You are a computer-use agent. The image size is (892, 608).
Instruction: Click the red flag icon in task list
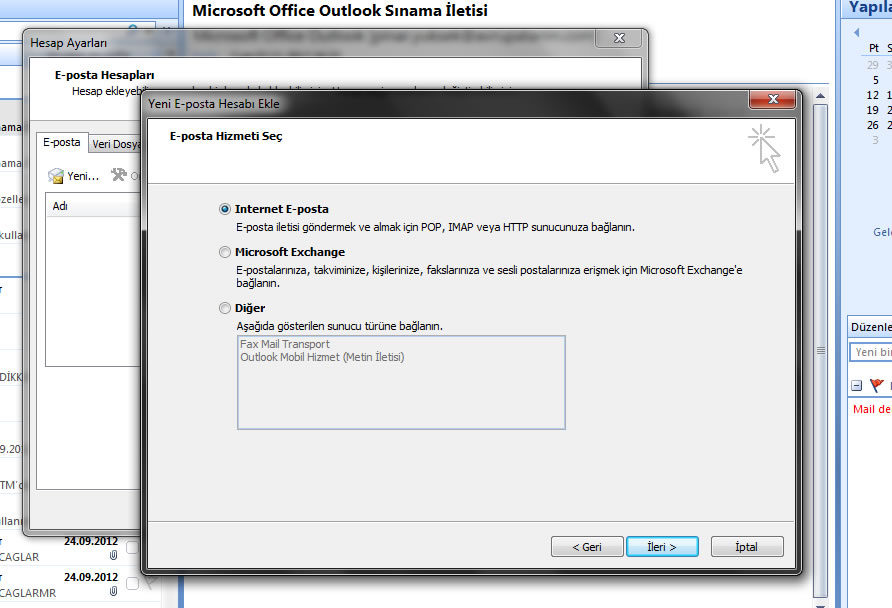click(876, 385)
